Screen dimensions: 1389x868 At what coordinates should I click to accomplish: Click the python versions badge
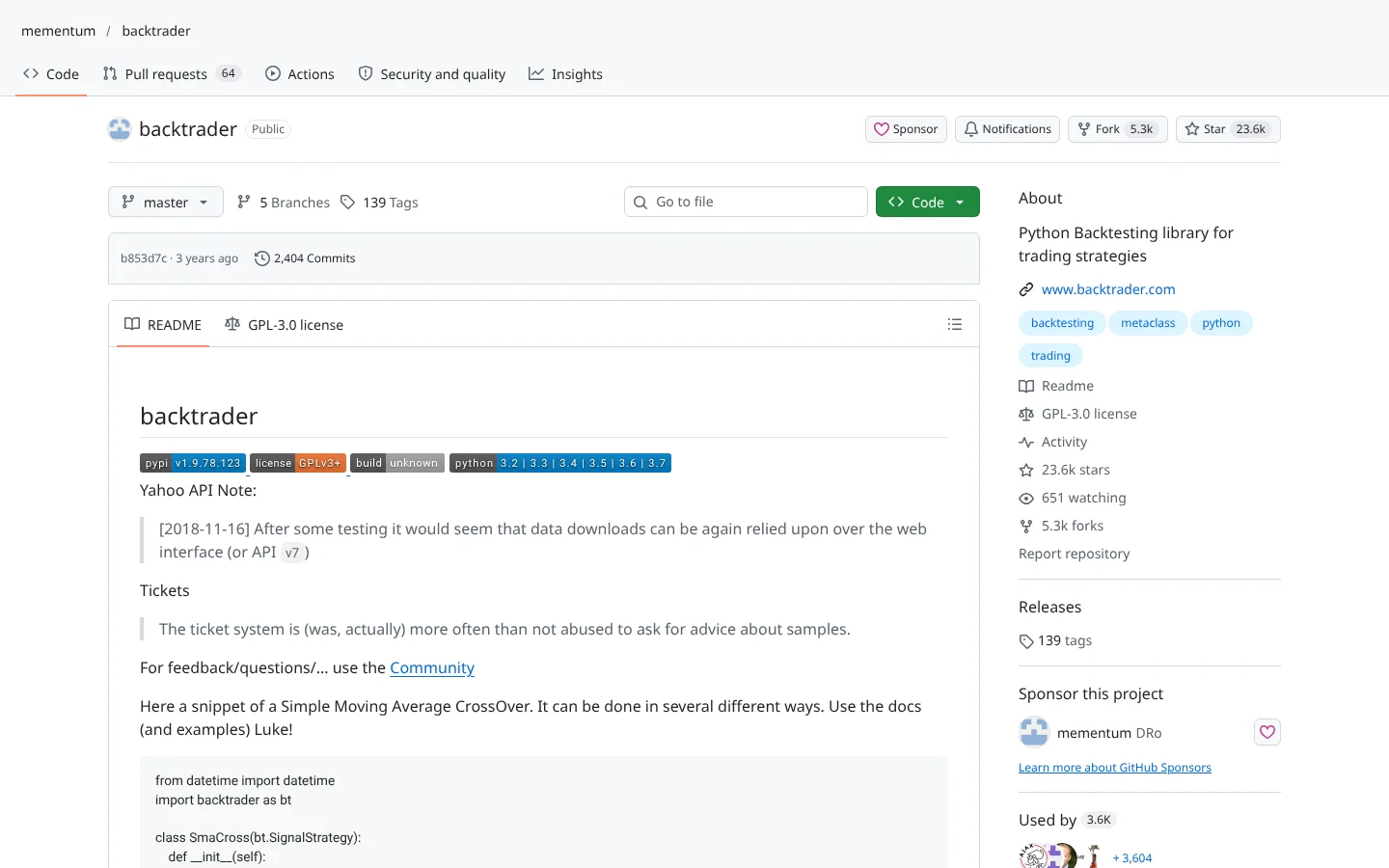click(x=560, y=463)
